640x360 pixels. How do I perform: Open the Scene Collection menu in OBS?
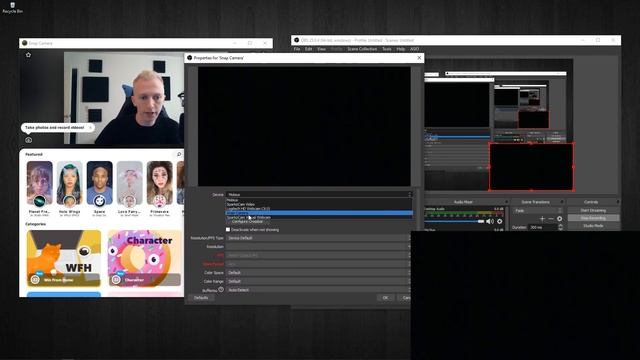(362, 49)
